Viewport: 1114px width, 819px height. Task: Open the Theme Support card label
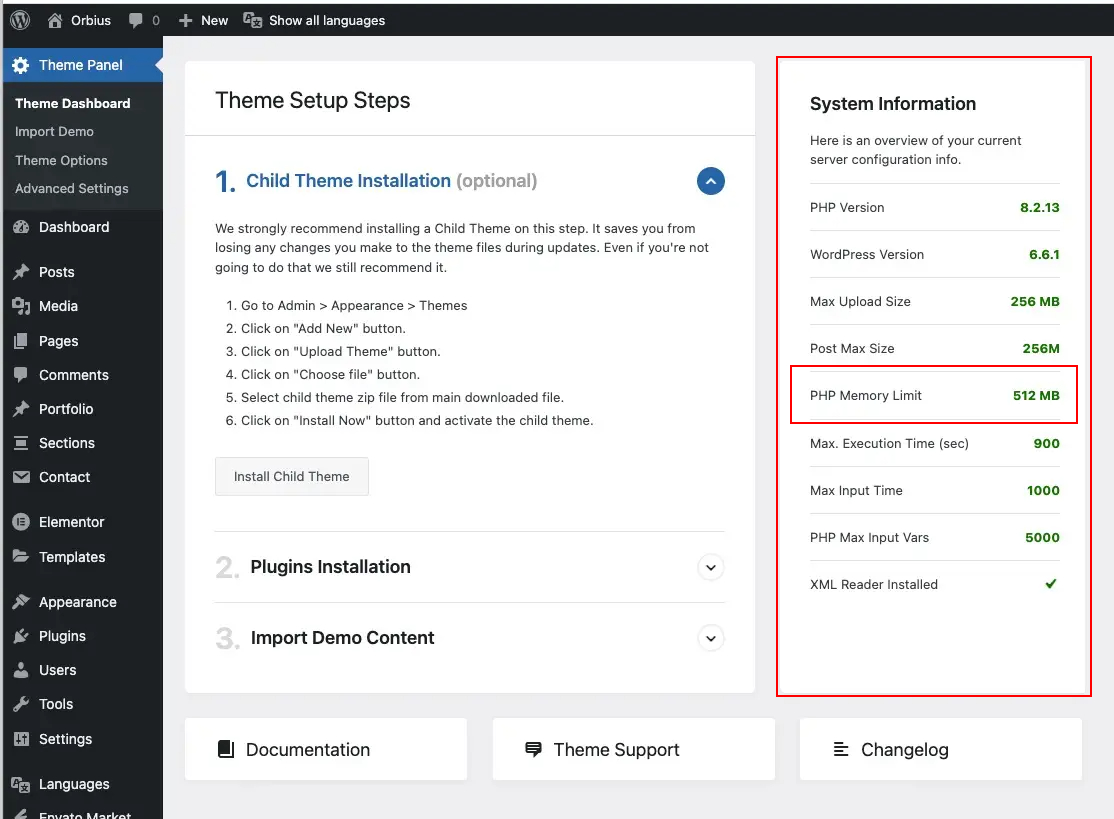[x=616, y=749]
